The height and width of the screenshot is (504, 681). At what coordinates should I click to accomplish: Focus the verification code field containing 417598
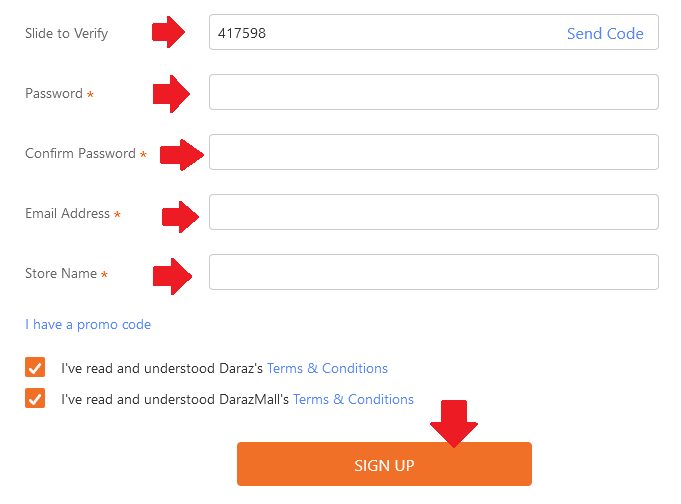click(380, 33)
